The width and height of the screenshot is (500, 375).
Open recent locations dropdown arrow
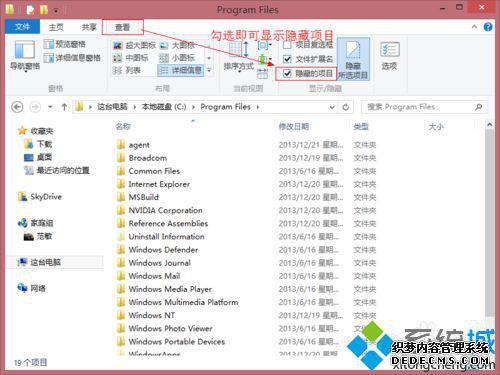coord(50,107)
